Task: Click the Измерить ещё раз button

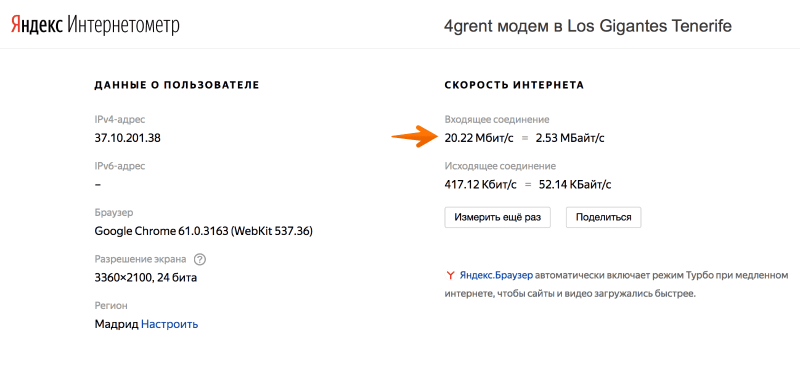Action: pyautogui.click(x=497, y=217)
